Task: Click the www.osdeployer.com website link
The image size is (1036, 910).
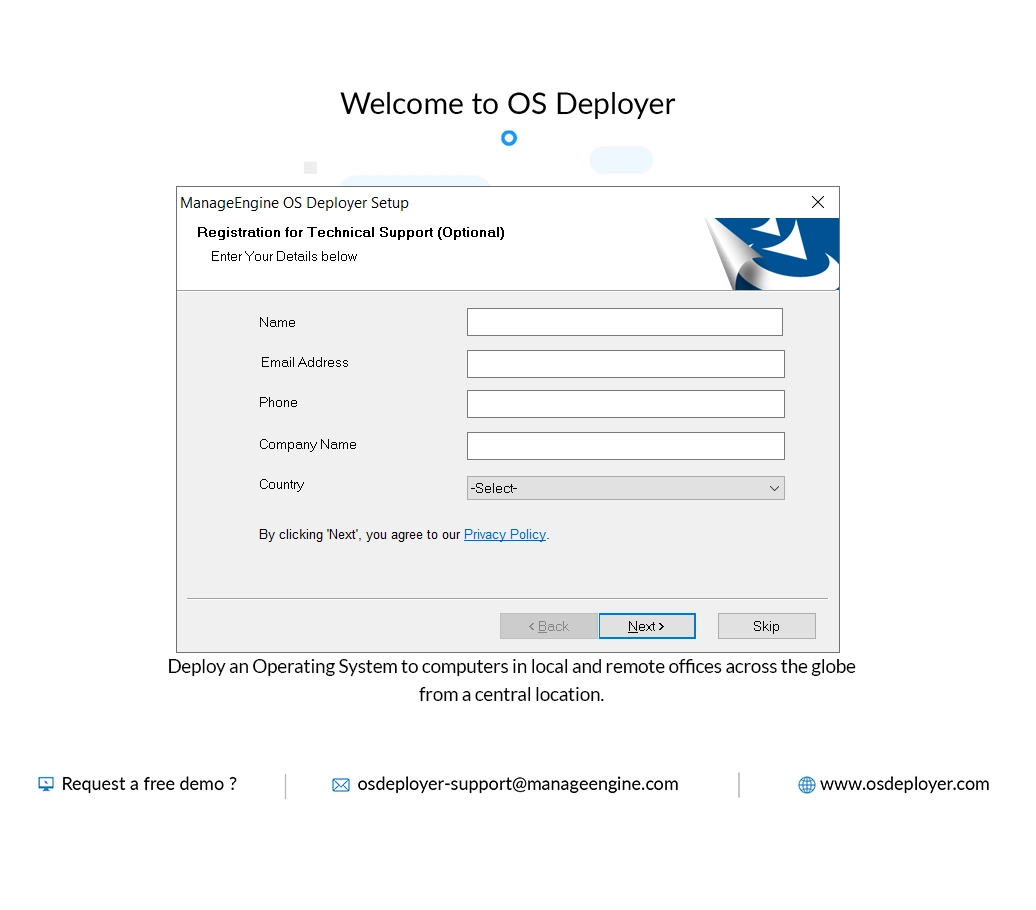Action: point(903,784)
